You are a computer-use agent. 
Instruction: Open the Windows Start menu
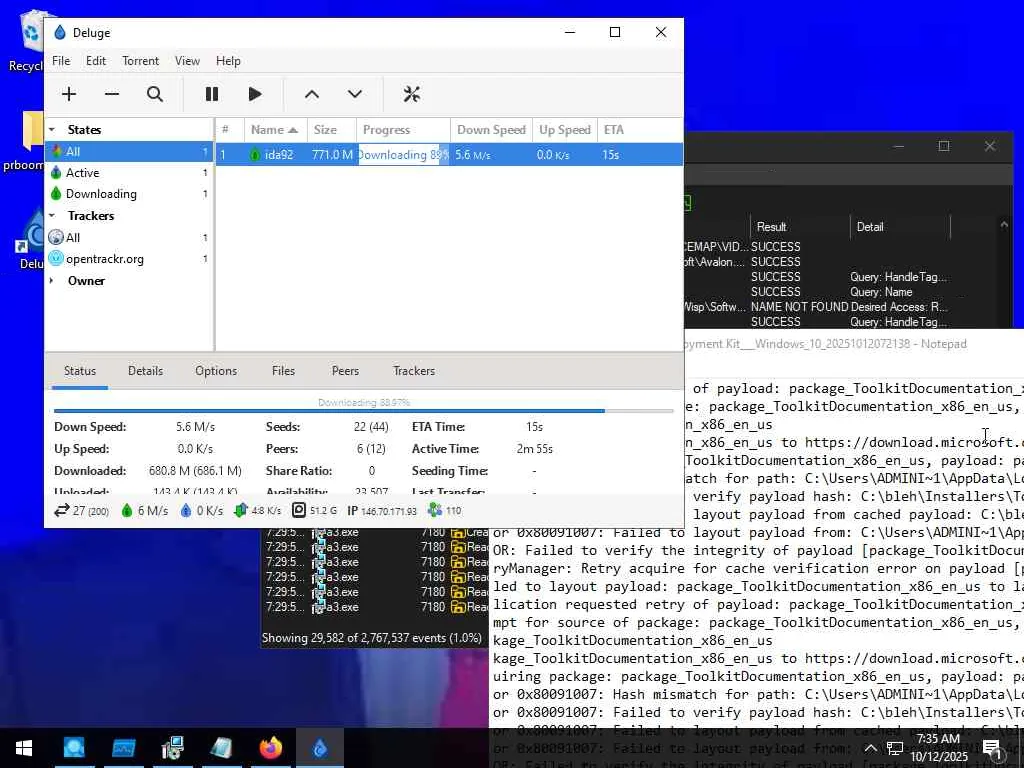tap(24, 748)
